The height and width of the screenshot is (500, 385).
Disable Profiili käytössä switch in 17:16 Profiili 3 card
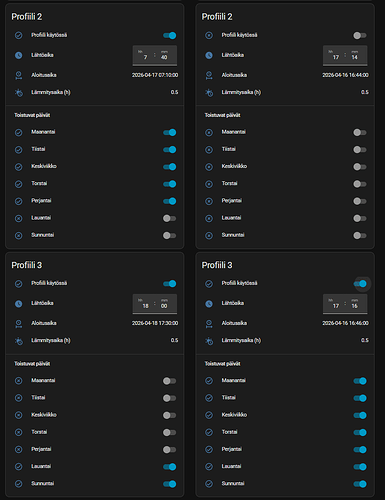[360, 284]
